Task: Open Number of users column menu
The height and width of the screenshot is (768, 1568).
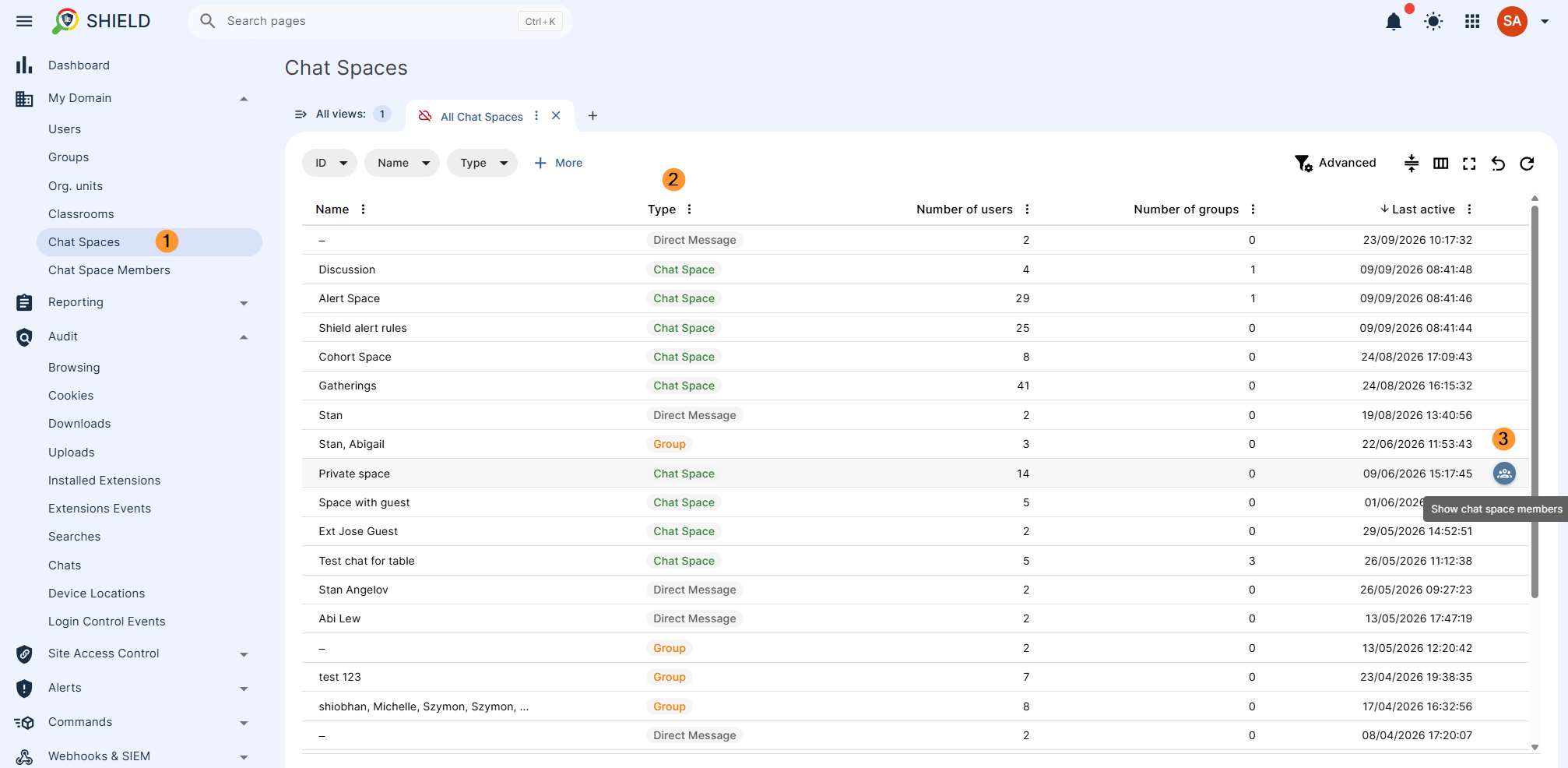Action: [1027, 209]
